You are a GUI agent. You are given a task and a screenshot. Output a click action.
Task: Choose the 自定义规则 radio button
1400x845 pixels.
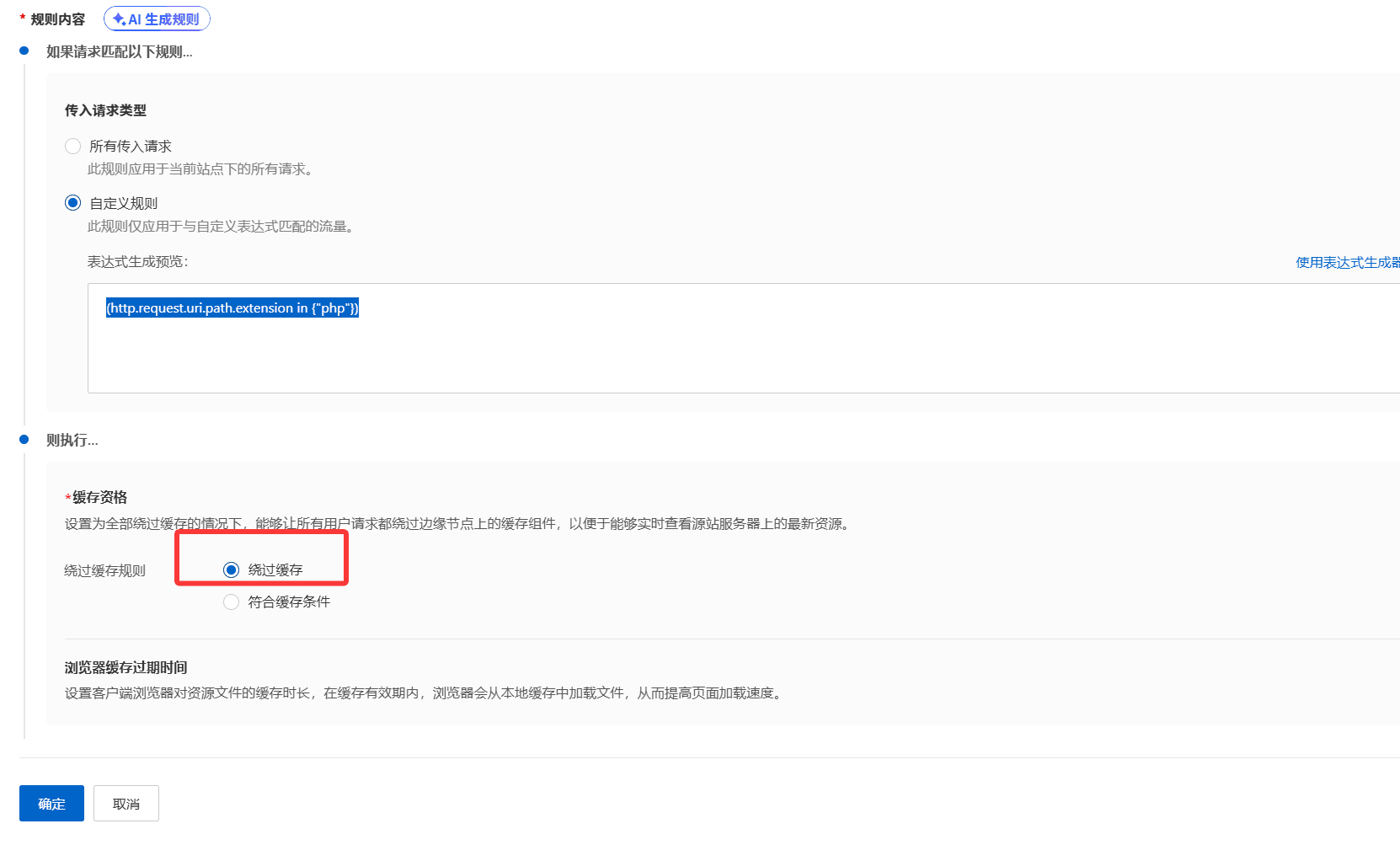tap(73, 203)
